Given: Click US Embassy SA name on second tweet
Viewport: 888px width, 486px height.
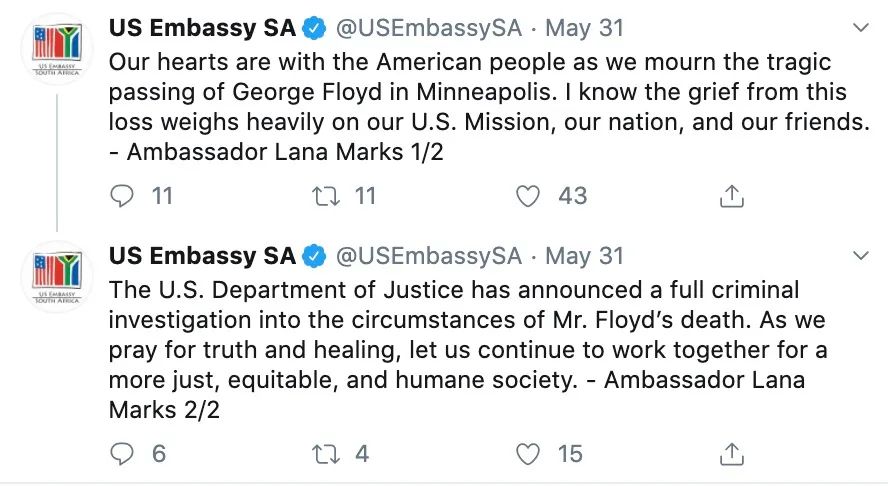Looking at the screenshot, I should tap(202, 256).
